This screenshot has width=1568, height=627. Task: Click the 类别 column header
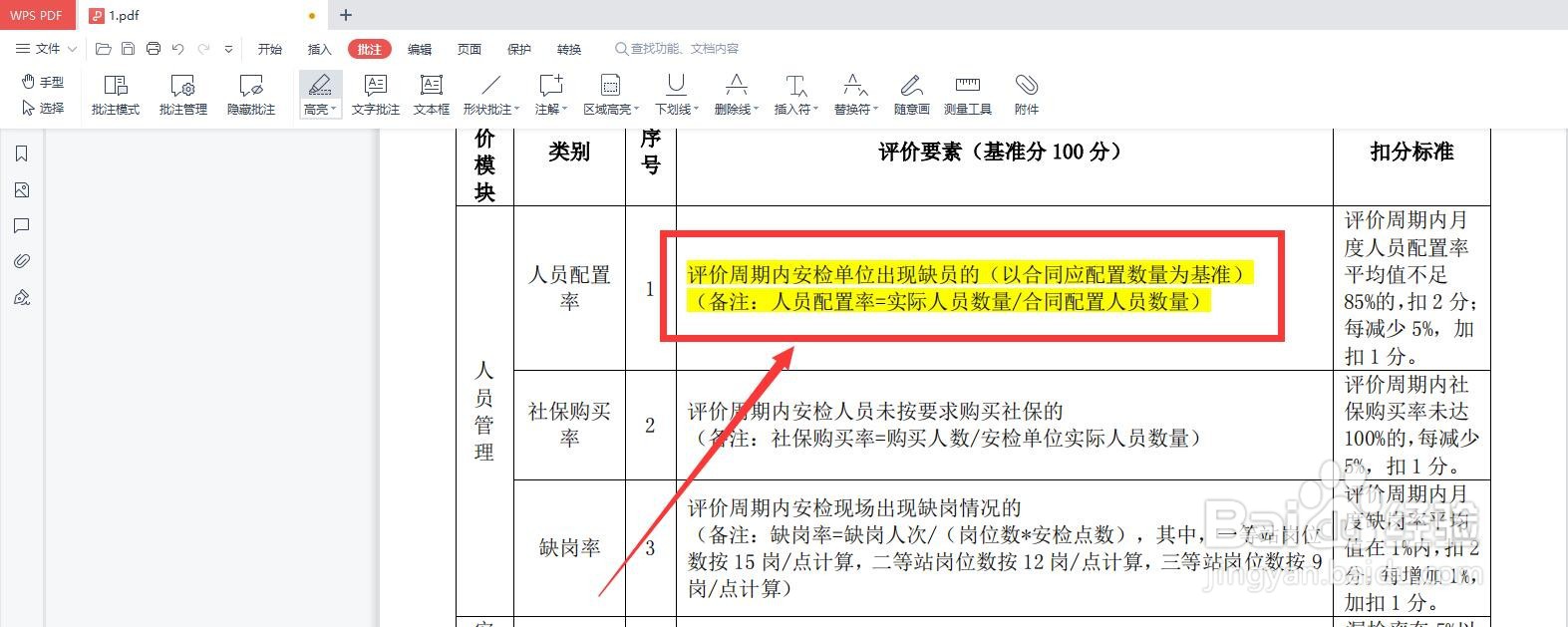coord(569,152)
